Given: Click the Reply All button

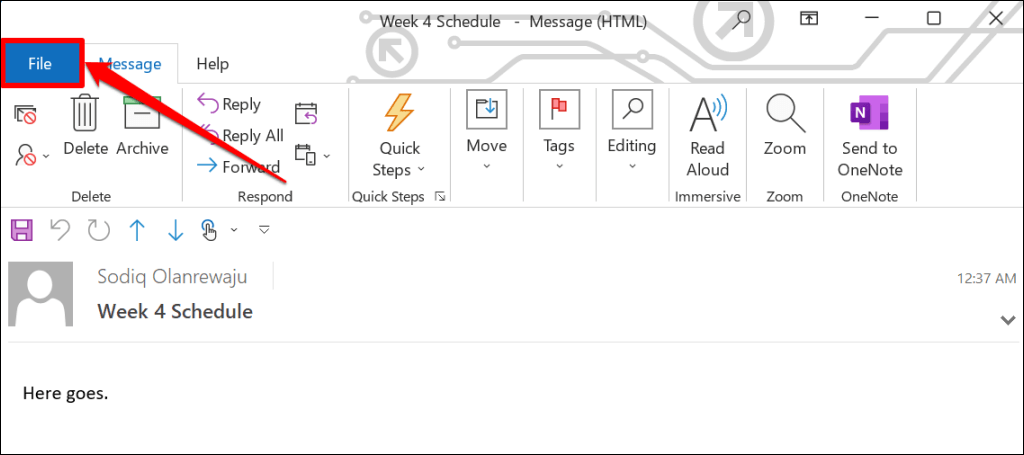Looking at the screenshot, I should point(241,136).
